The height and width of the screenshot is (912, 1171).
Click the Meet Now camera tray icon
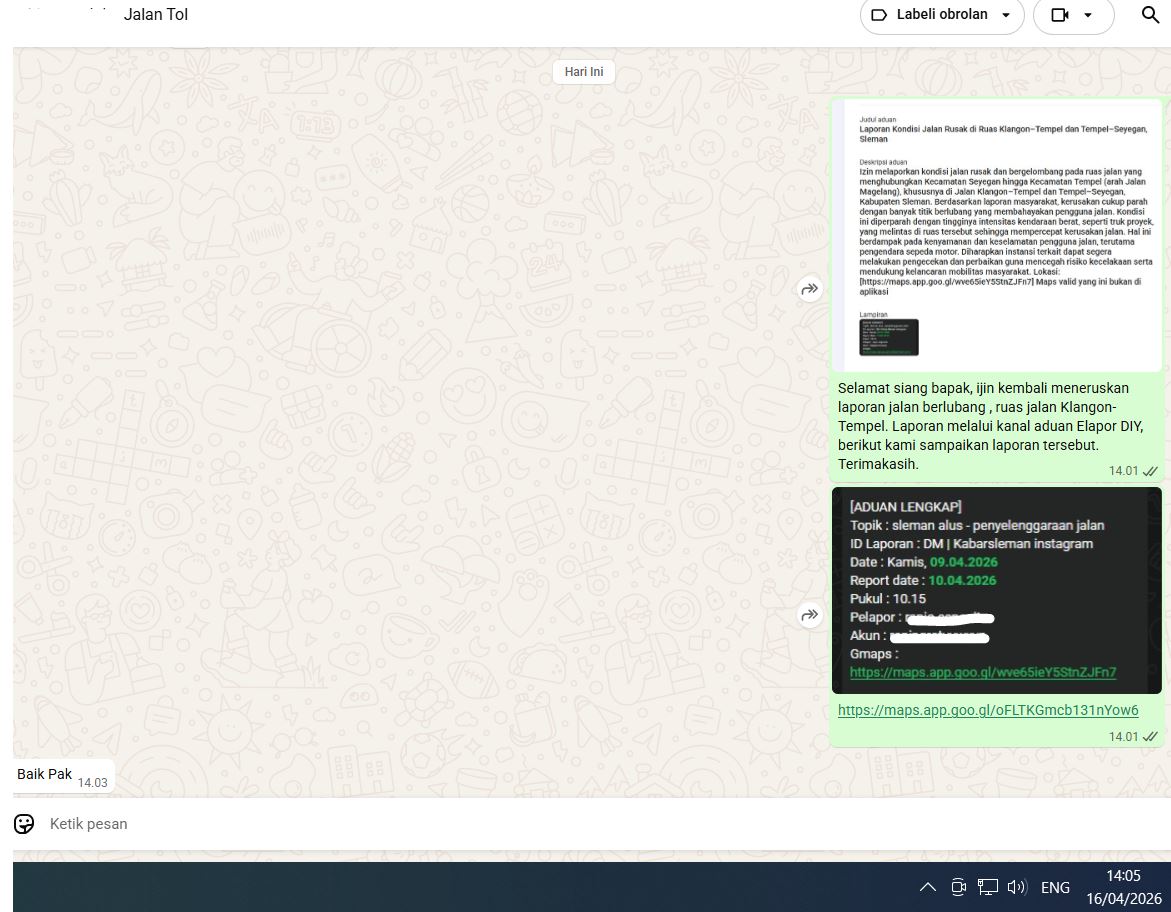click(x=958, y=887)
